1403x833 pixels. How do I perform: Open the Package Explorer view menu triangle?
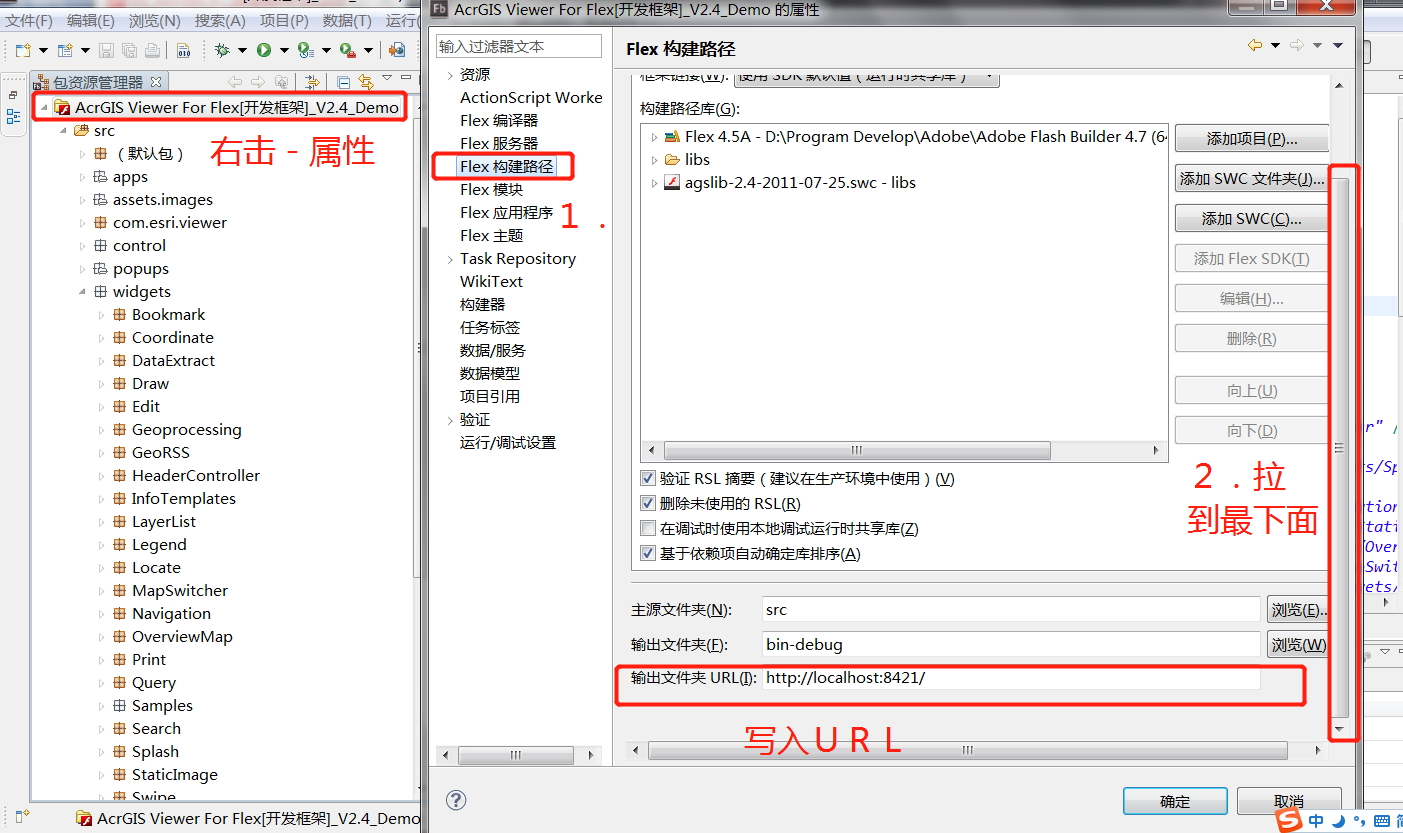tap(386, 78)
